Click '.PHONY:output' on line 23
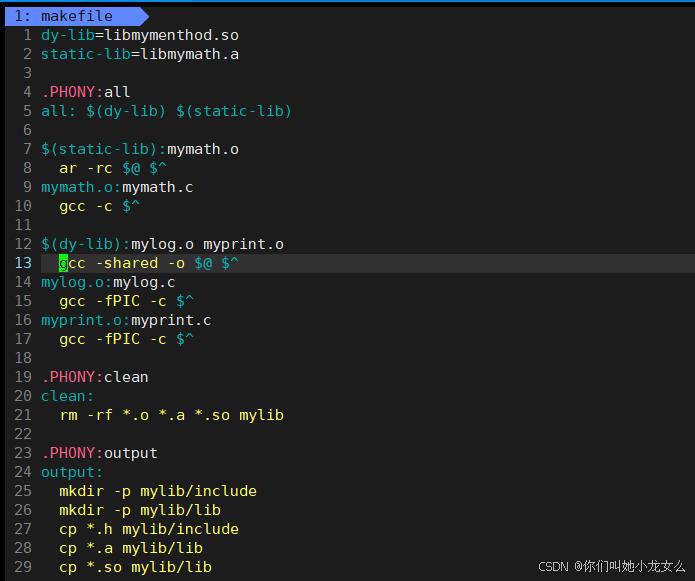695x581 pixels. click(99, 453)
